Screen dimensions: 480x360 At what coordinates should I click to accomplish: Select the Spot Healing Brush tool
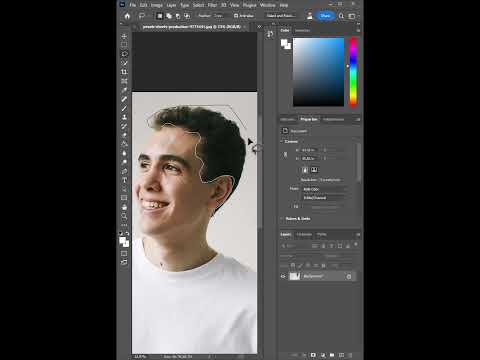124,99
